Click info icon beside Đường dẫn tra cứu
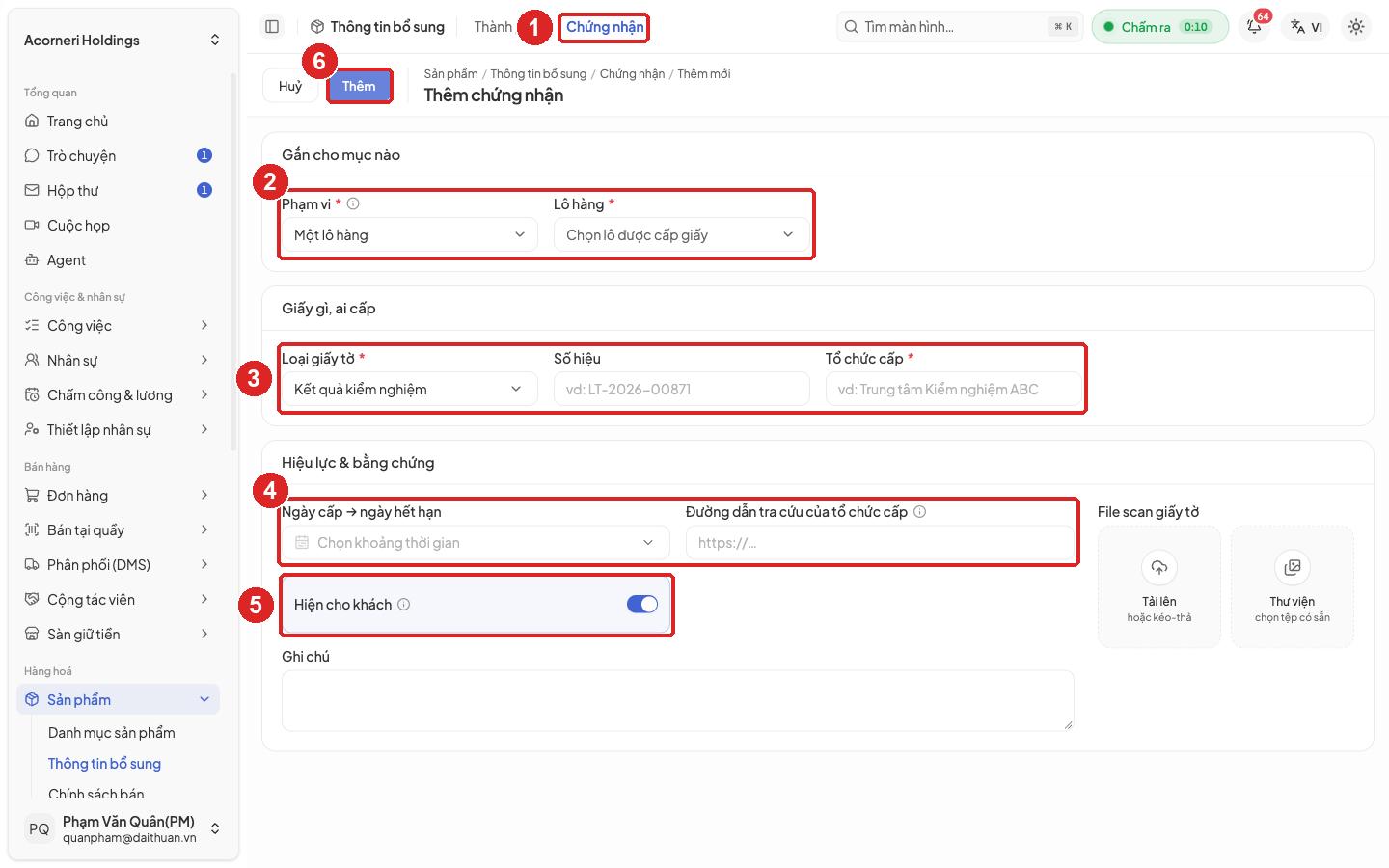This screenshot has width=1389, height=868. [x=920, y=512]
